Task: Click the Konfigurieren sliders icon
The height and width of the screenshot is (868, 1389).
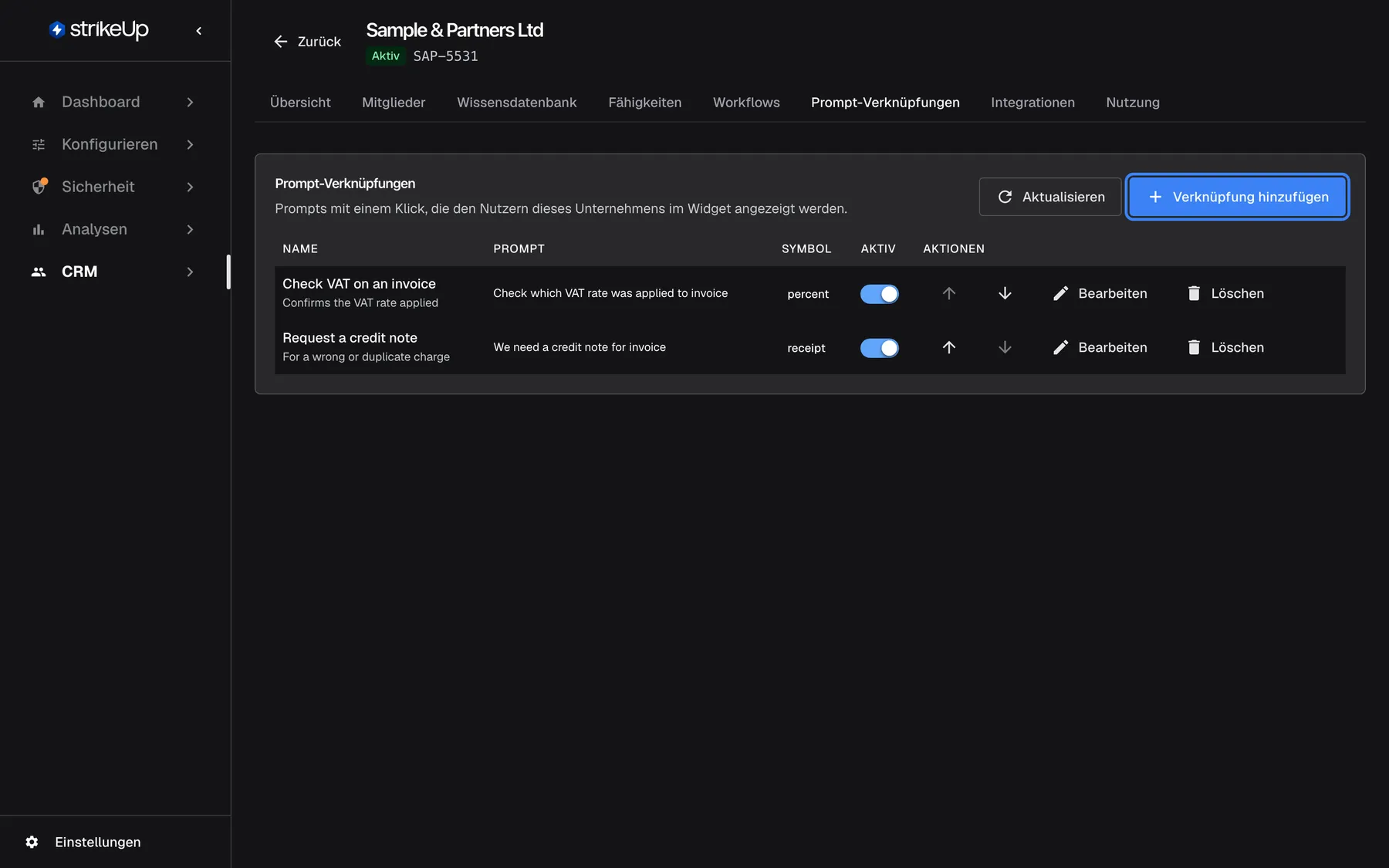Action: point(39,144)
